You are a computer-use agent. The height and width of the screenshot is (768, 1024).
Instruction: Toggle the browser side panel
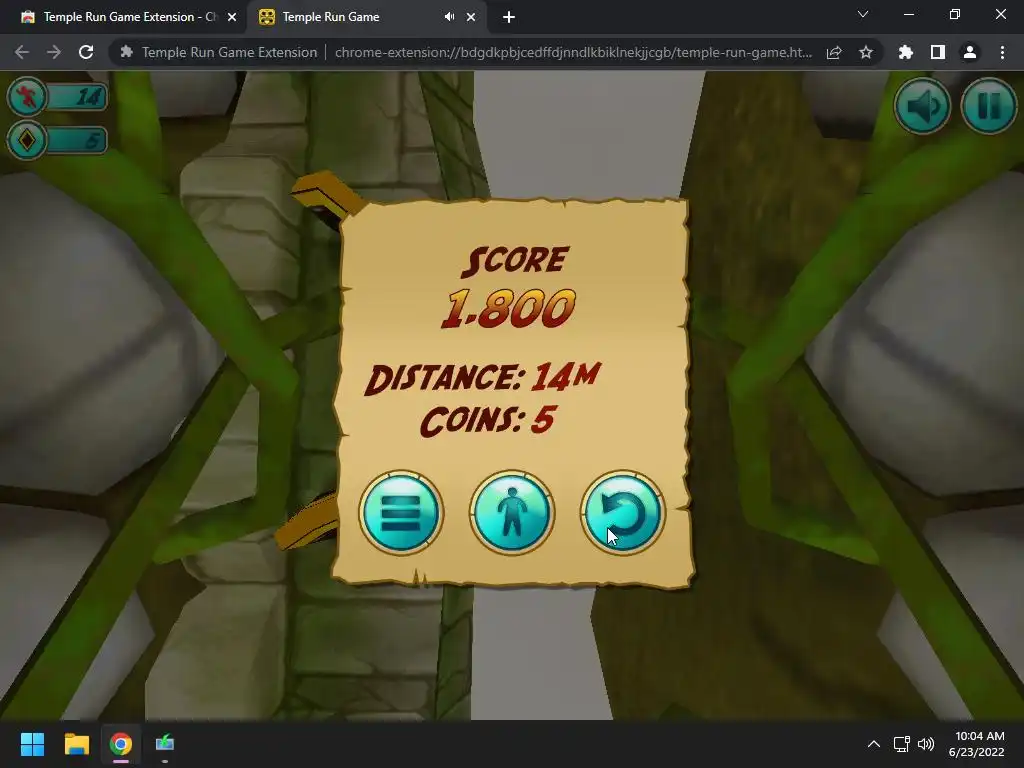[938, 52]
